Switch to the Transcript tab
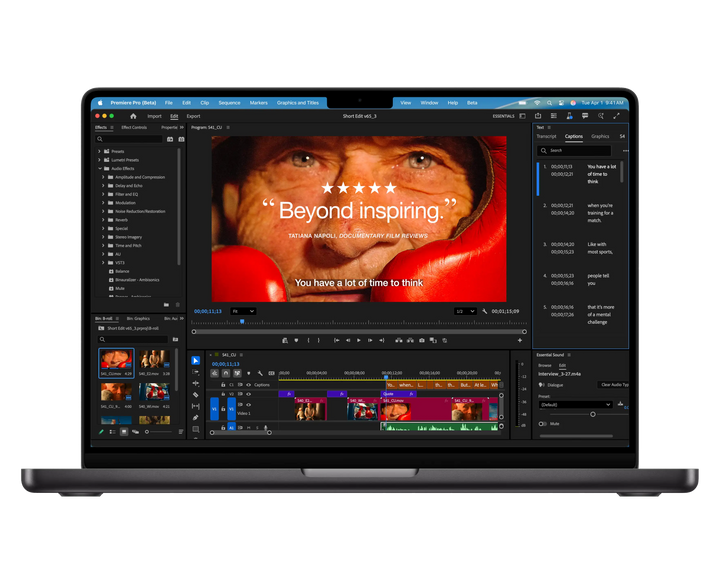 546,136
